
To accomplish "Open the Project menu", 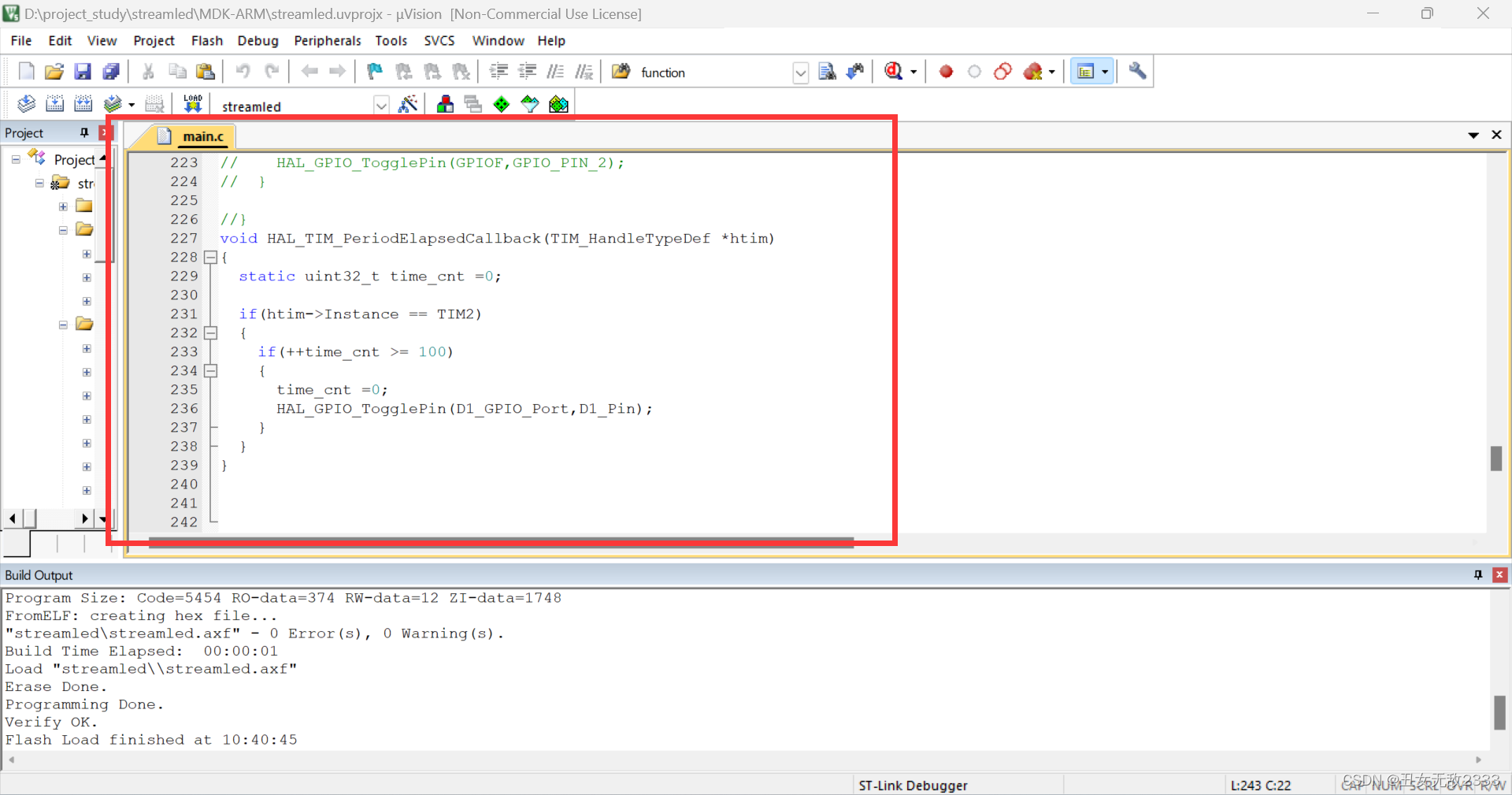I will point(154,41).
